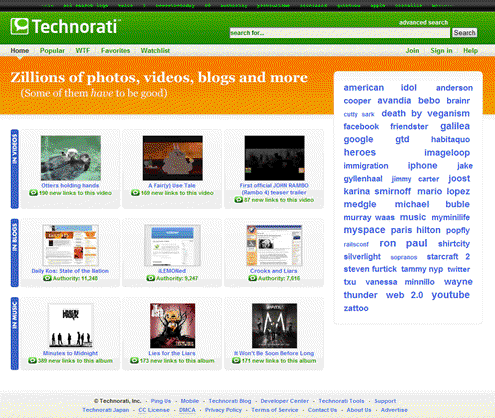Click green icon beside It Won't Be Soon links
Image resolution: width=495 pixels, height=418 pixels.
pyautogui.click(x=236, y=361)
